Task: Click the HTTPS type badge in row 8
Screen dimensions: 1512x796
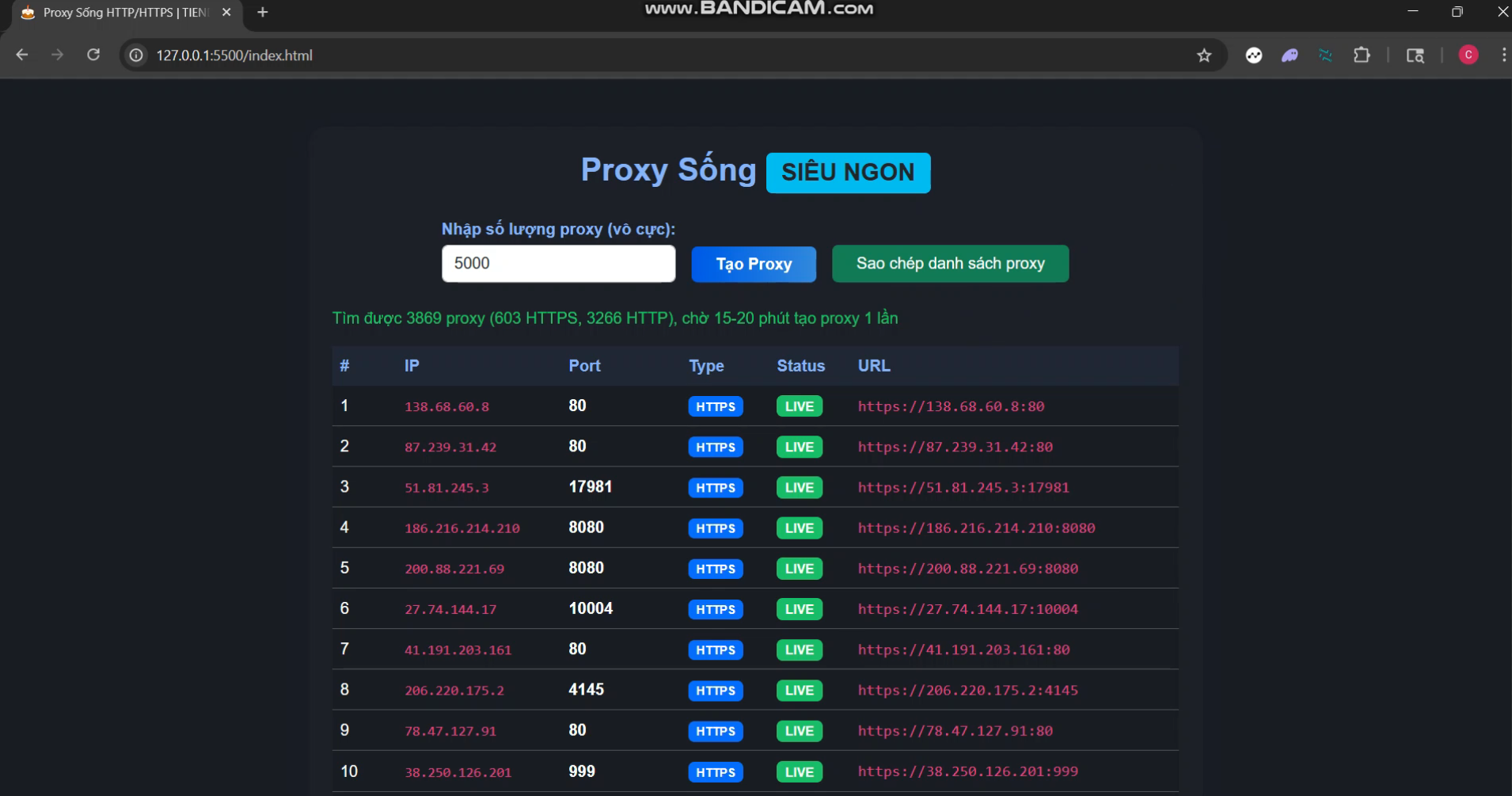Action: point(716,691)
